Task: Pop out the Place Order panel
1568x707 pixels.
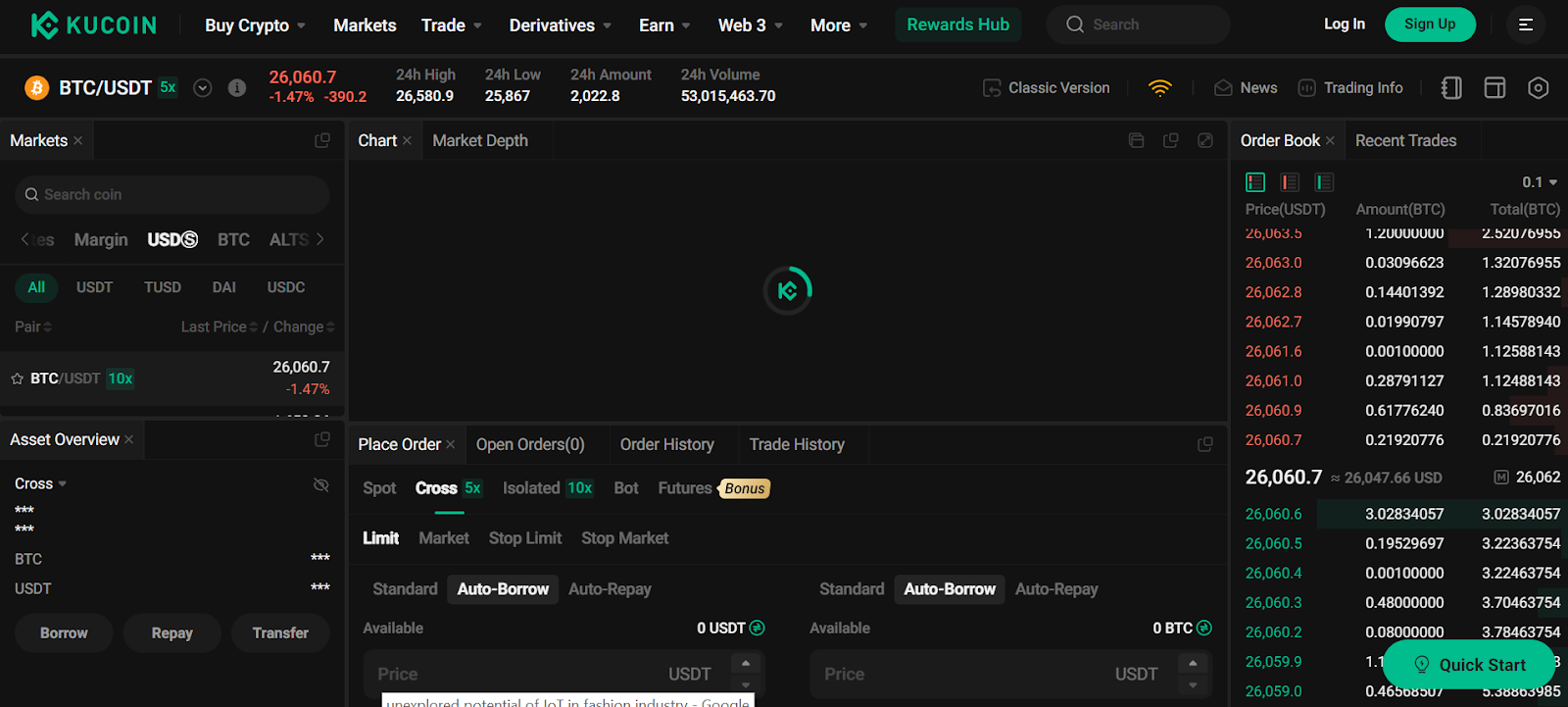Action: pos(1205,444)
